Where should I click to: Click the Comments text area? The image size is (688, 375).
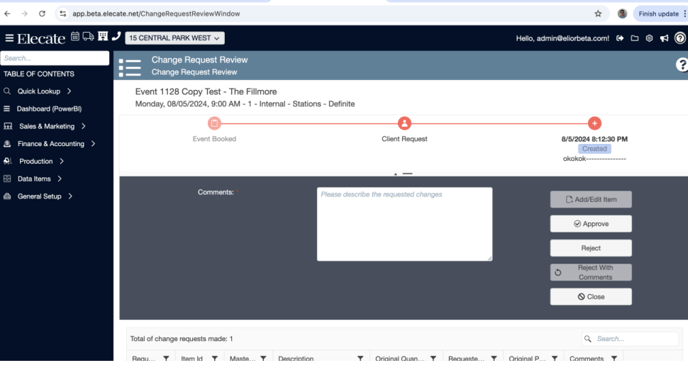click(x=405, y=224)
